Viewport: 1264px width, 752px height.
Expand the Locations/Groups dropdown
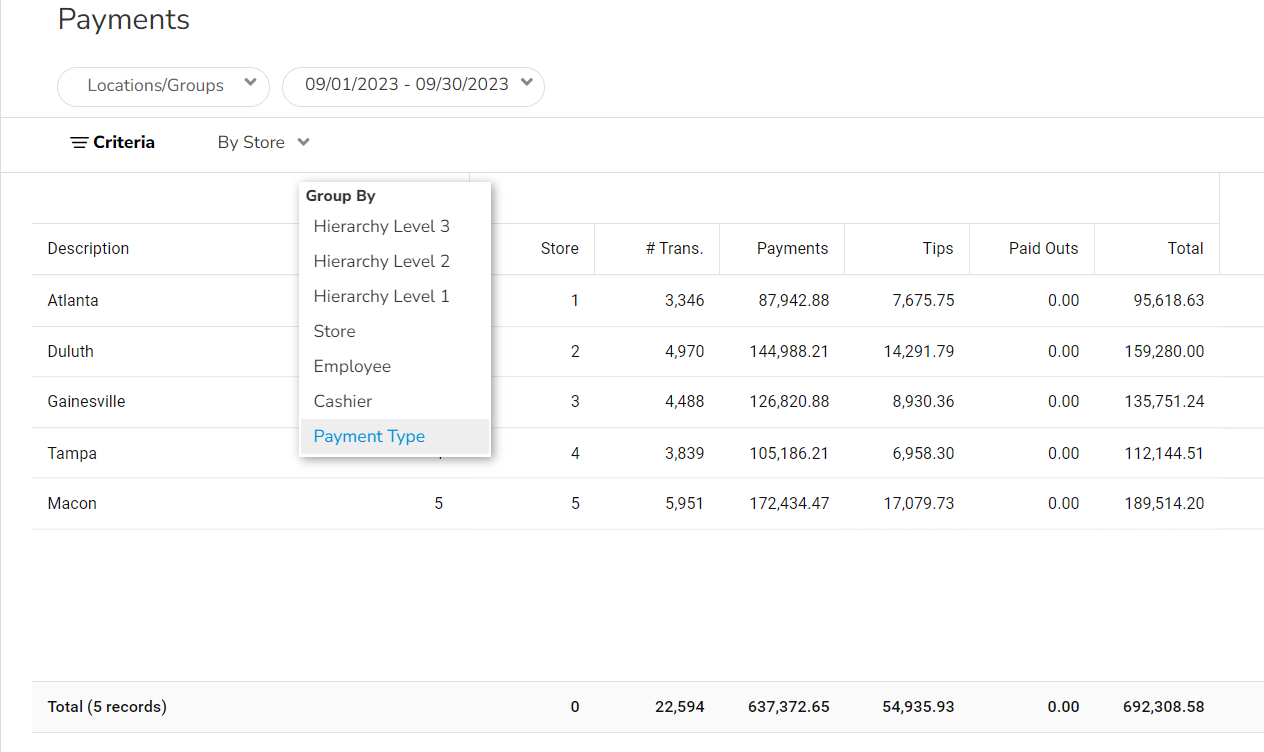click(164, 86)
